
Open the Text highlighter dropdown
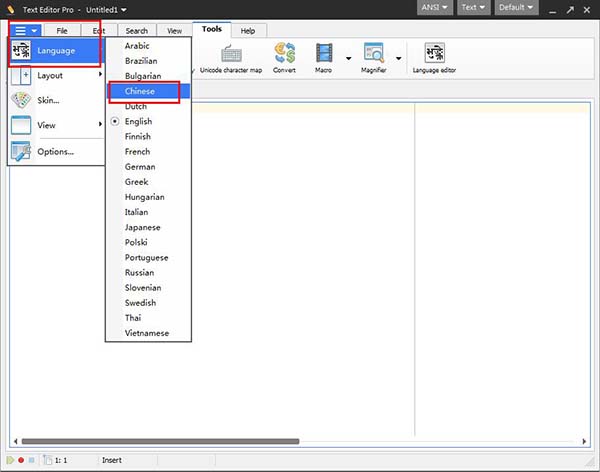click(x=474, y=8)
